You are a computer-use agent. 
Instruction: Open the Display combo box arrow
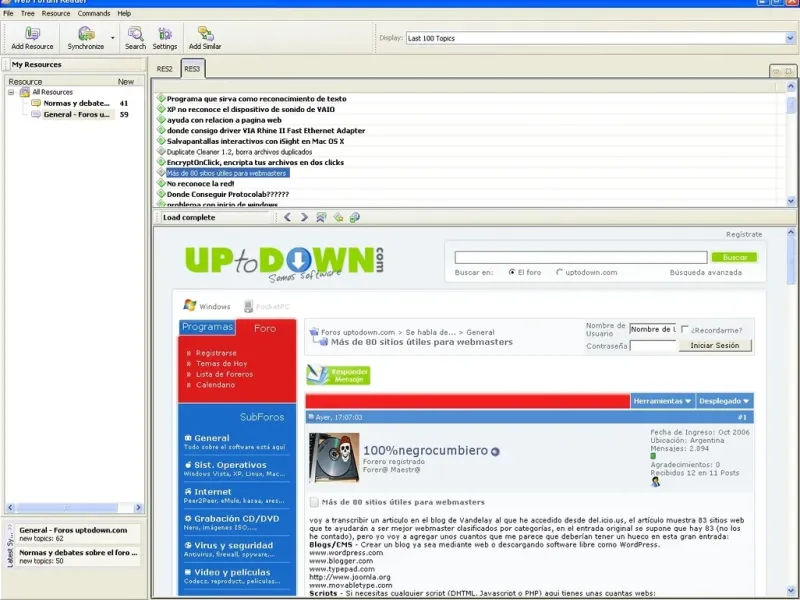click(x=790, y=38)
